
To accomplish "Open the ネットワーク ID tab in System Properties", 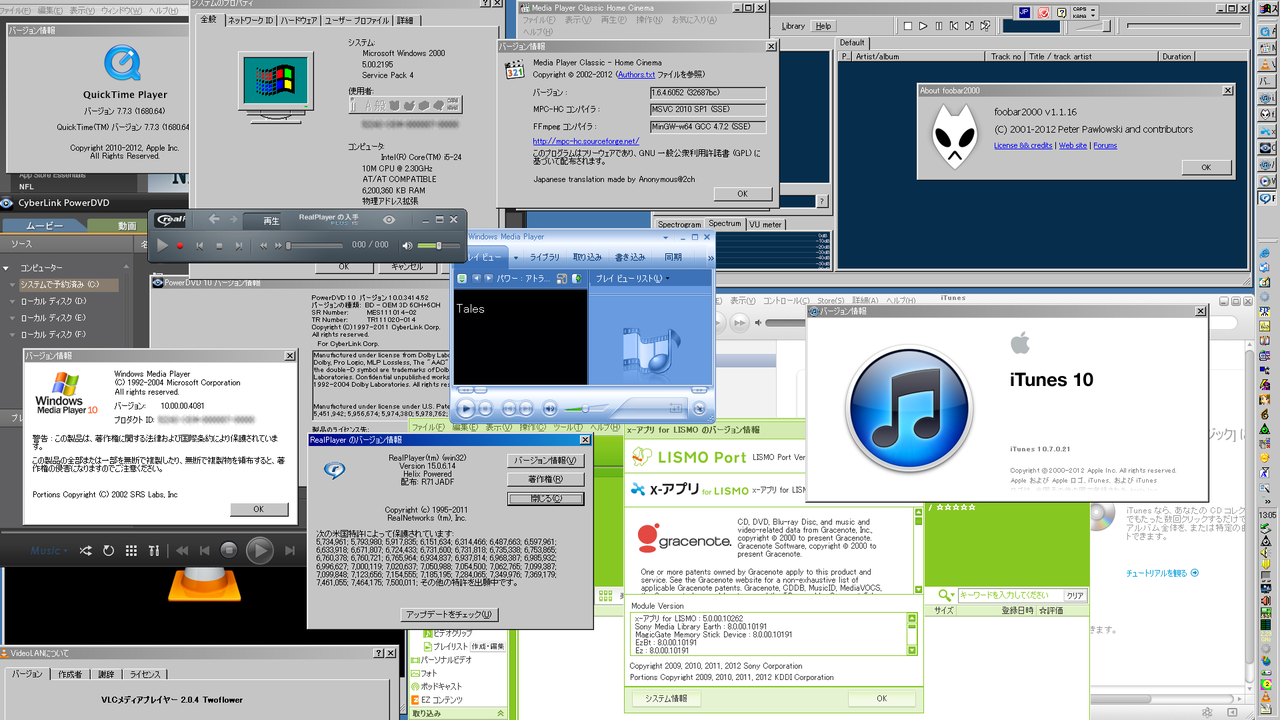I will [x=250, y=20].
